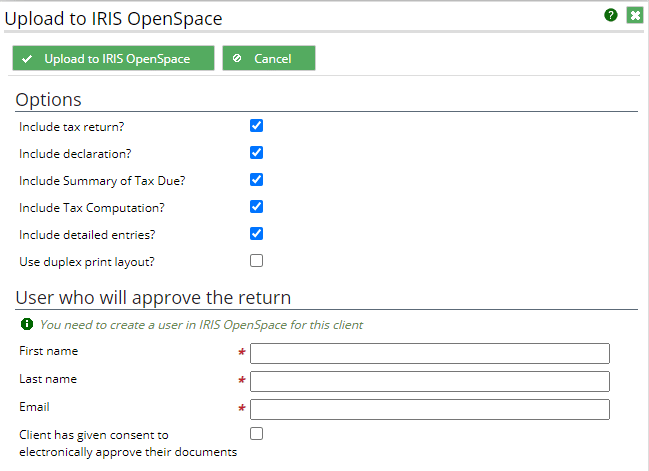649x471 pixels.
Task: Tick the client consent checkbox
Action: pyautogui.click(x=256, y=434)
